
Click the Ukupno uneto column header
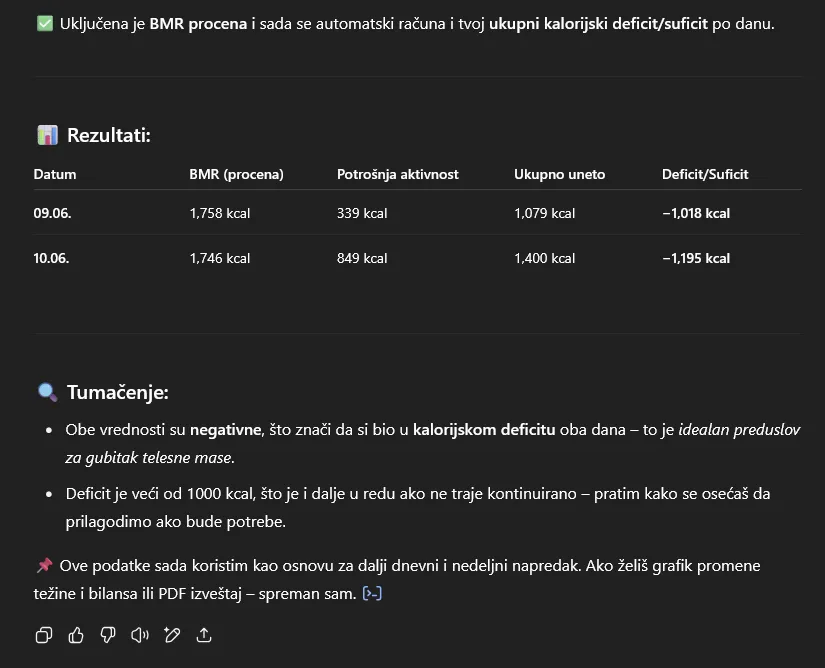click(x=559, y=175)
